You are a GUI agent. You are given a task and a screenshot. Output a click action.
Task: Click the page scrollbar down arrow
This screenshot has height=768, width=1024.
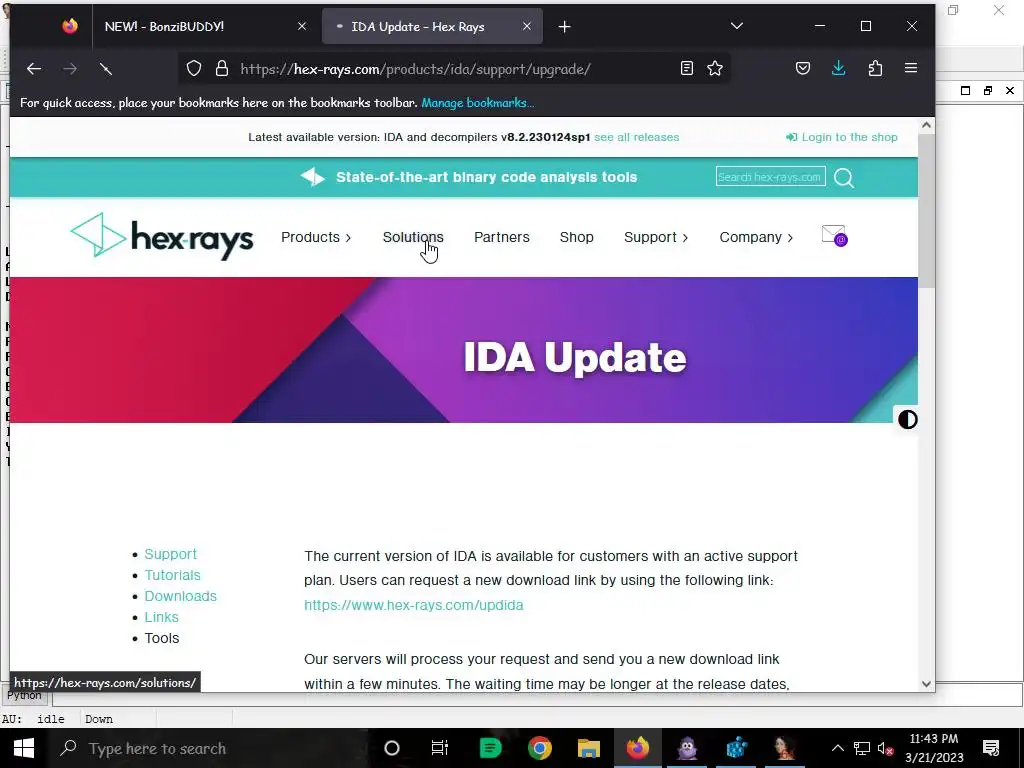(926, 684)
